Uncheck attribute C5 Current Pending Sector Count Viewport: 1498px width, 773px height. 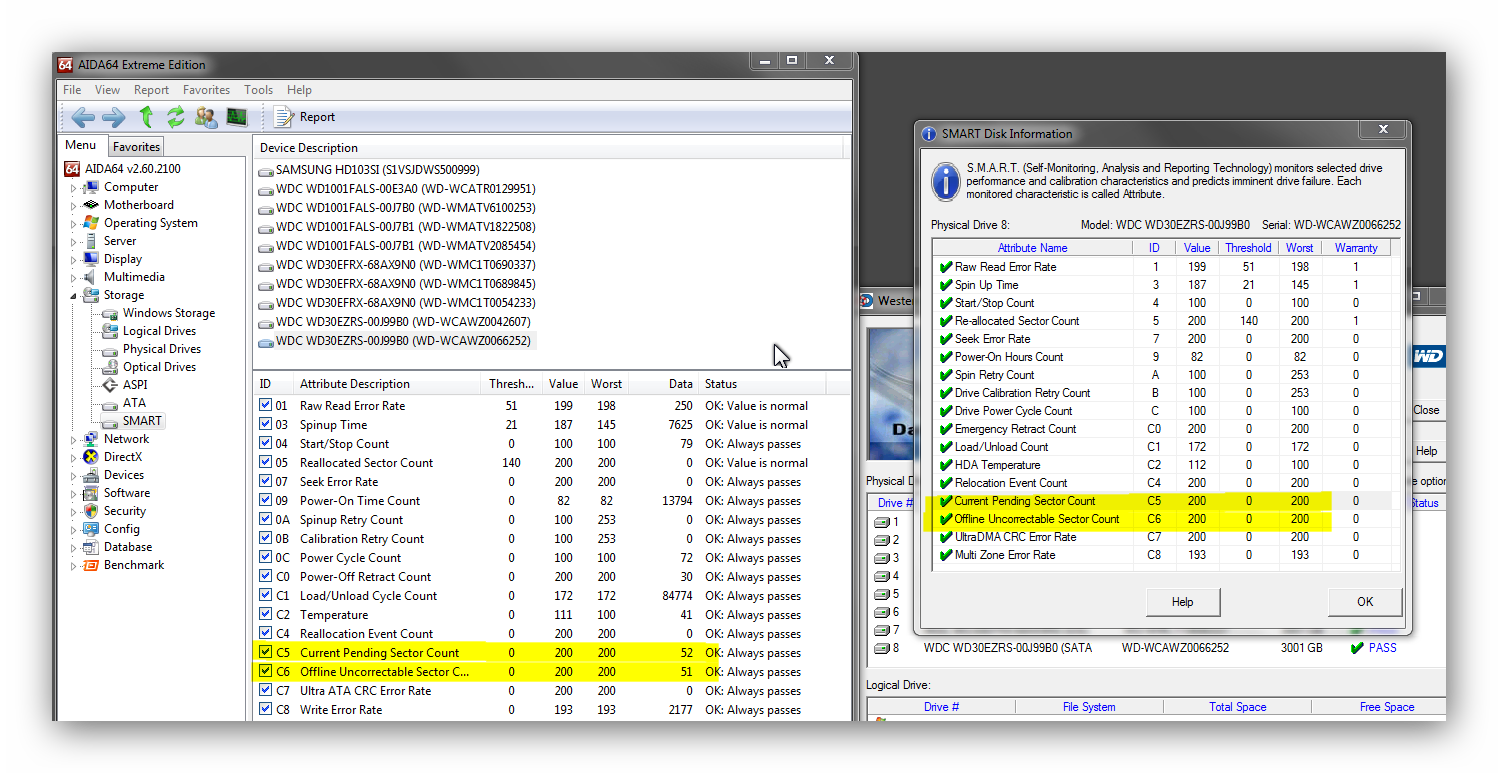point(265,652)
